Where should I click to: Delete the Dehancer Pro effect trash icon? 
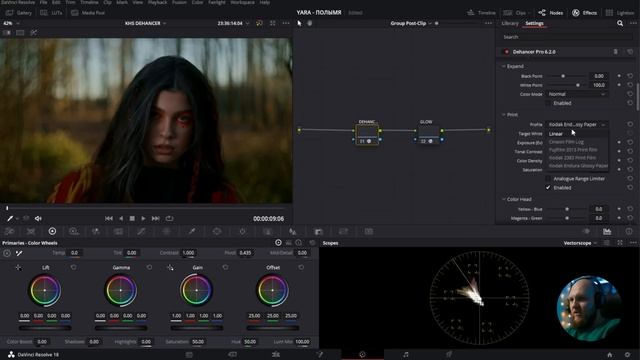click(x=616, y=52)
